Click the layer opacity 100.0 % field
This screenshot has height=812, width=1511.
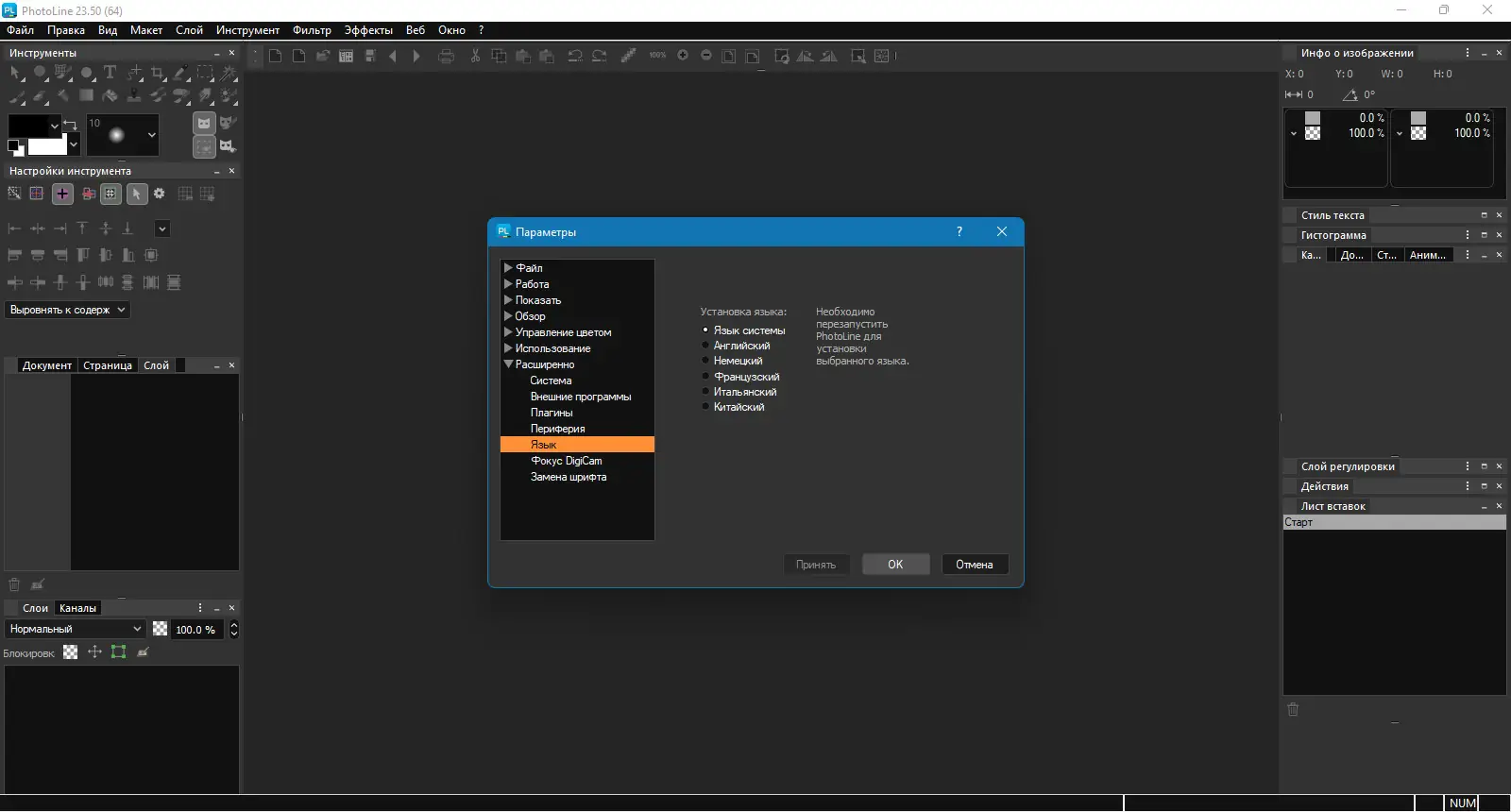coord(195,629)
